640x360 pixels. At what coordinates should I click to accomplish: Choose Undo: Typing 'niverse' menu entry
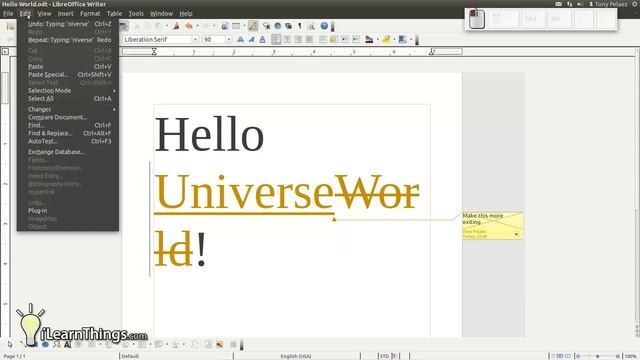(68, 24)
